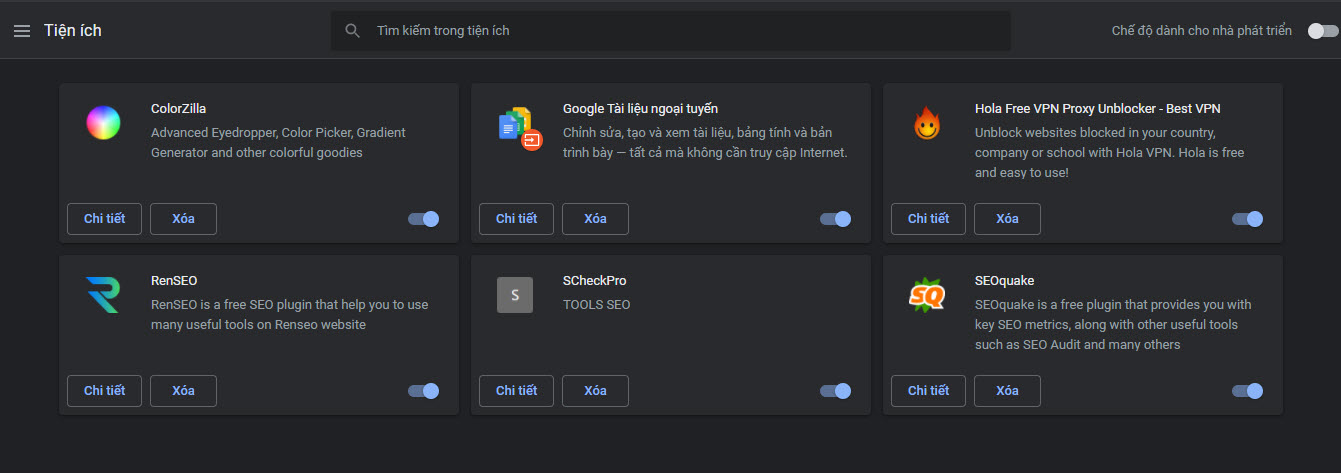This screenshot has width=1341, height=473.
Task: Click ColorZilla's Advanced Eyedropper description
Action: coord(278,143)
